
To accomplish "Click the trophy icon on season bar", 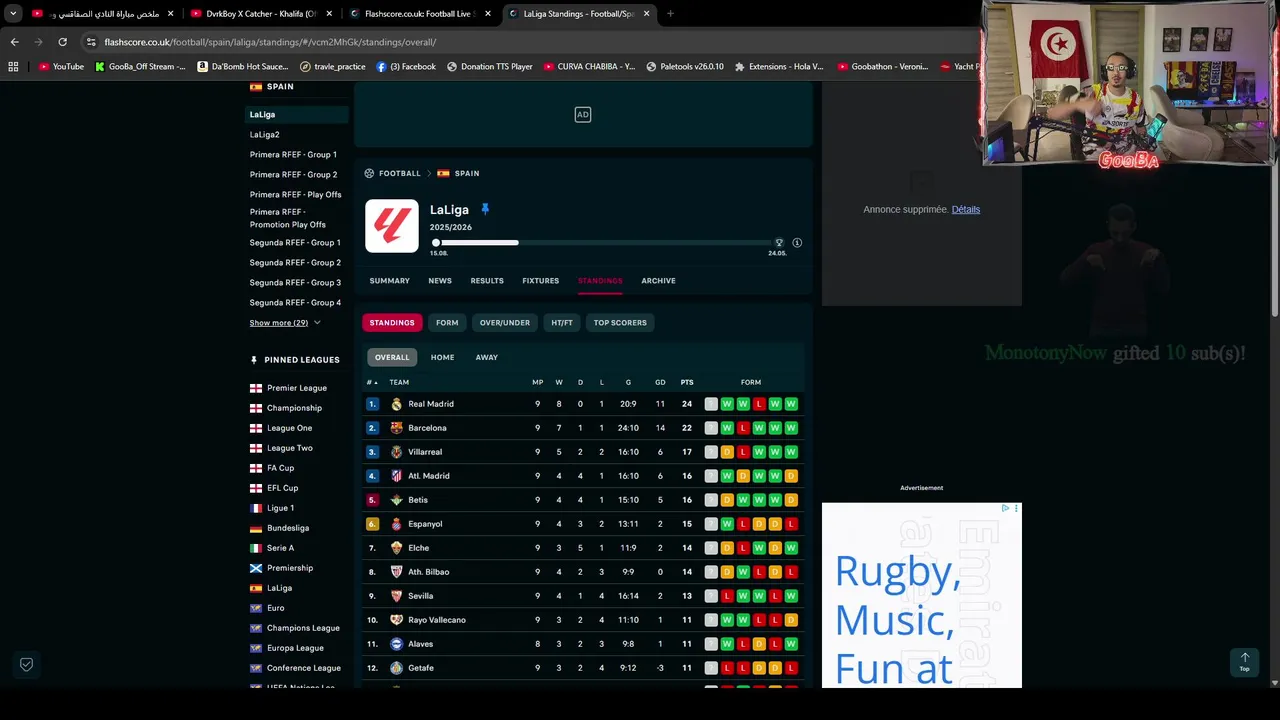I will click(779, 243).
